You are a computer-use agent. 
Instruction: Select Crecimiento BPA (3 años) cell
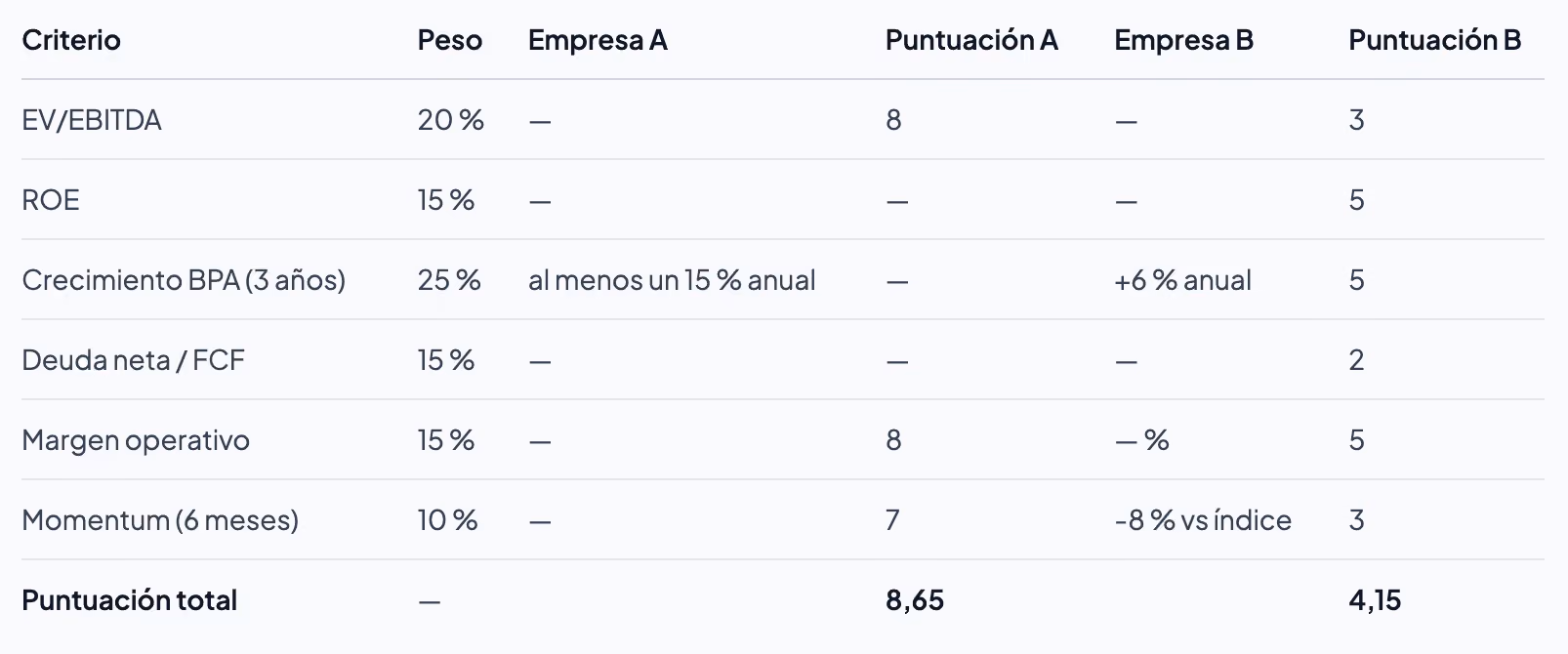184,280
